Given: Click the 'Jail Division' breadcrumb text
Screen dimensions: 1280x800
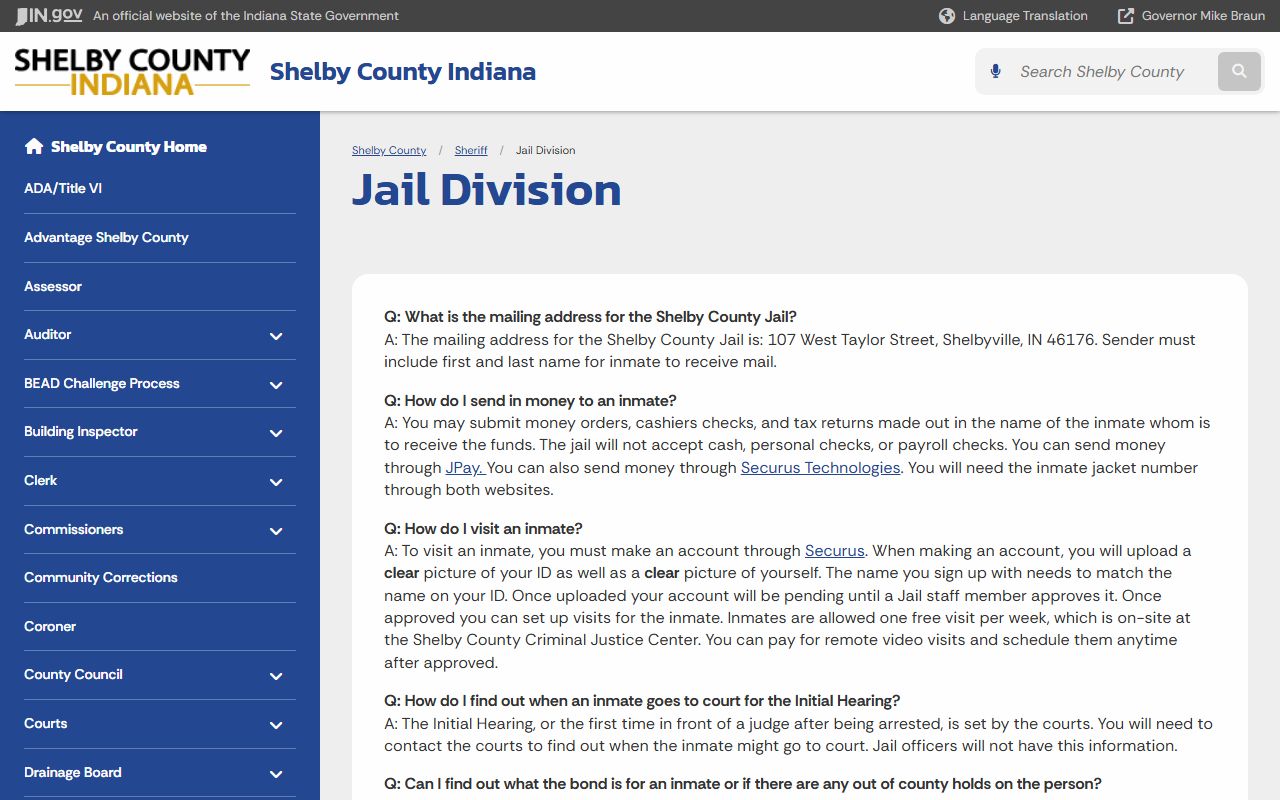Looking at the screenshot, I should tap(546, 150).
